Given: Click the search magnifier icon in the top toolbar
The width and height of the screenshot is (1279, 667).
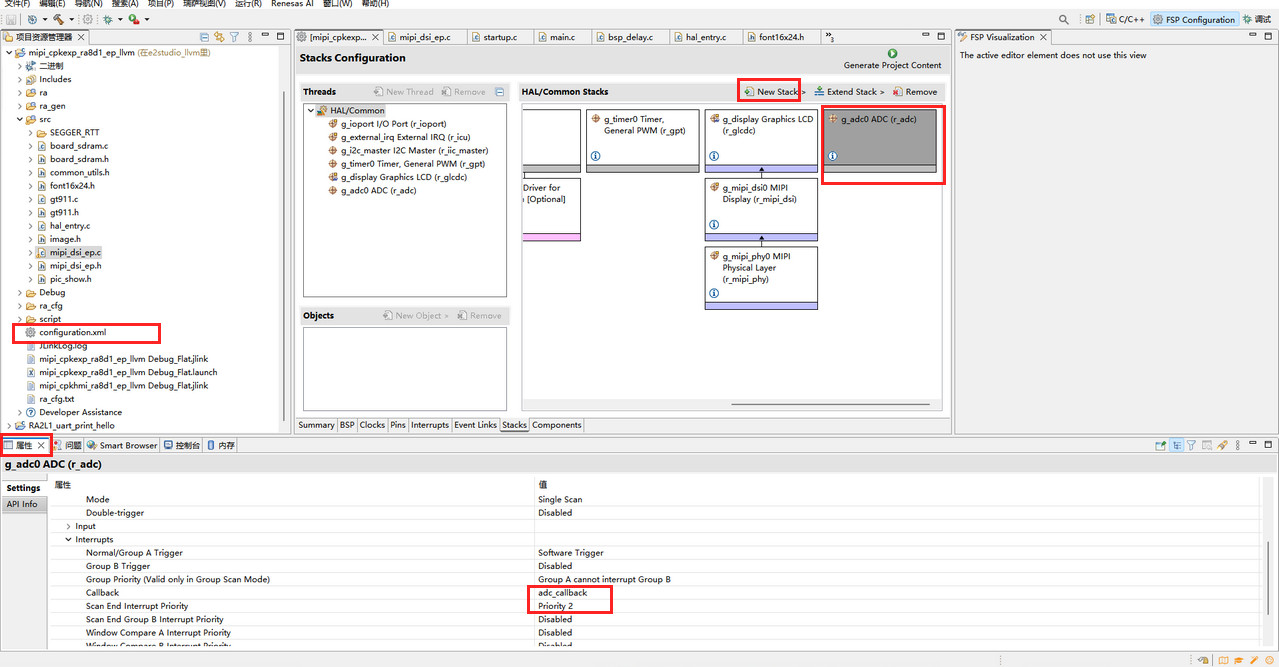Looking at the screenshot, I should click(x=1066, y=19).
